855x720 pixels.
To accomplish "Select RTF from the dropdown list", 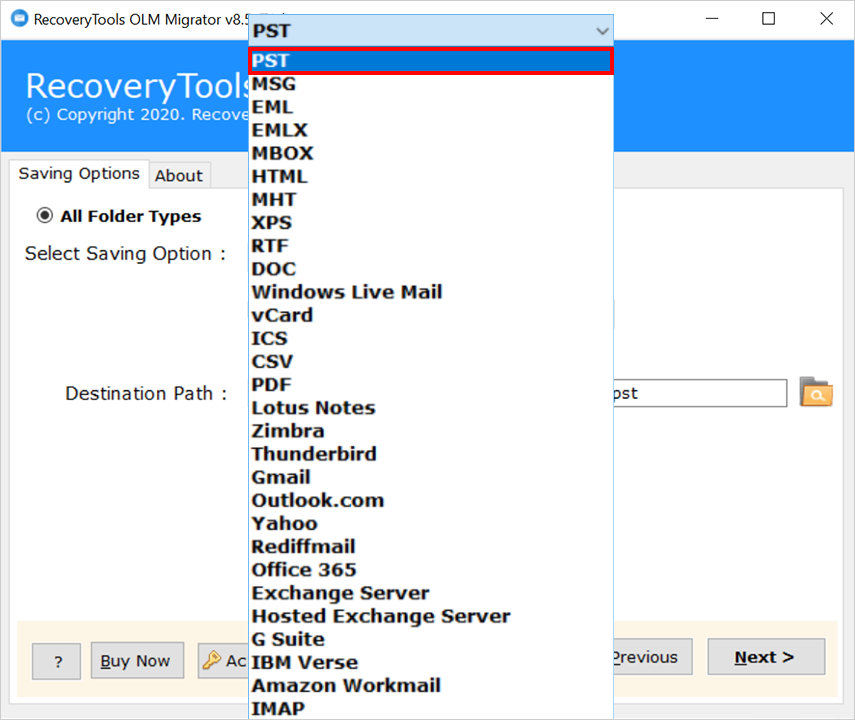I will (431, 246).
